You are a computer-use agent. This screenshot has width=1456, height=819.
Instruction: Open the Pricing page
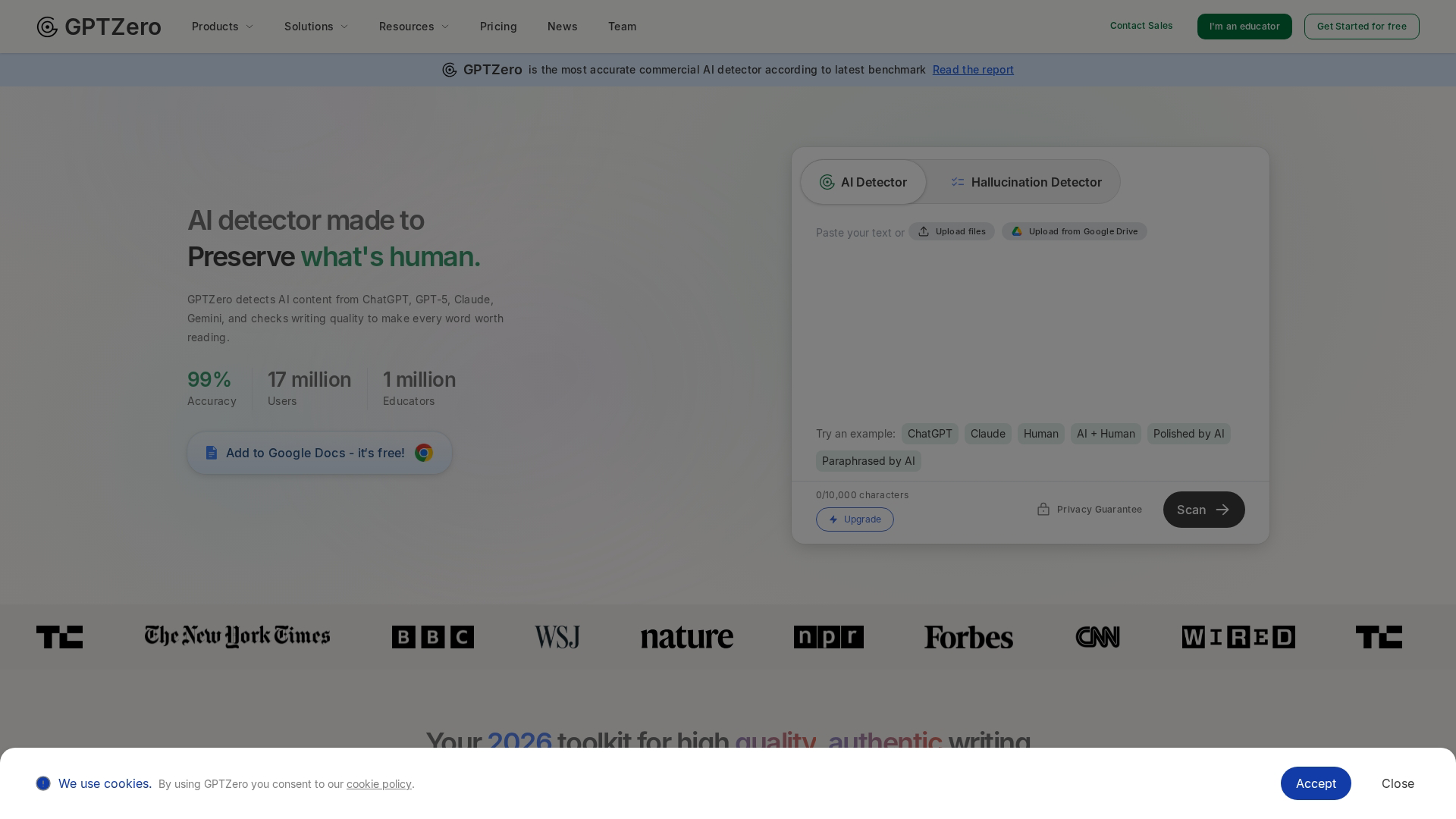click(x=498, y=27)
